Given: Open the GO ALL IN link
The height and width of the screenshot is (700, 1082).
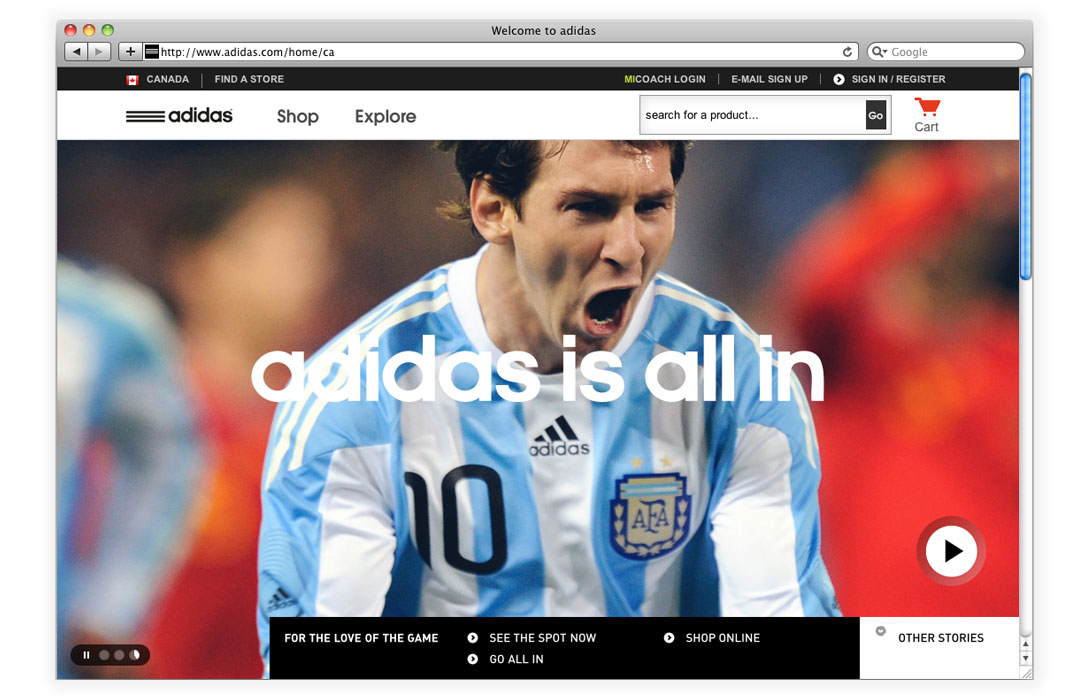Looking at the screenshot, I should [516, 659].
